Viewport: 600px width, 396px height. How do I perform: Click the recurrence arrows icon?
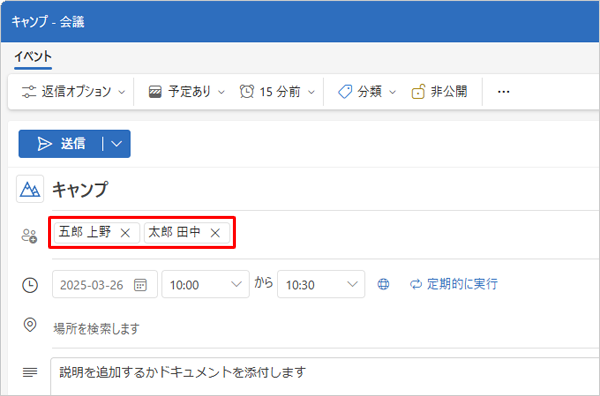click(x=416, y=284)
